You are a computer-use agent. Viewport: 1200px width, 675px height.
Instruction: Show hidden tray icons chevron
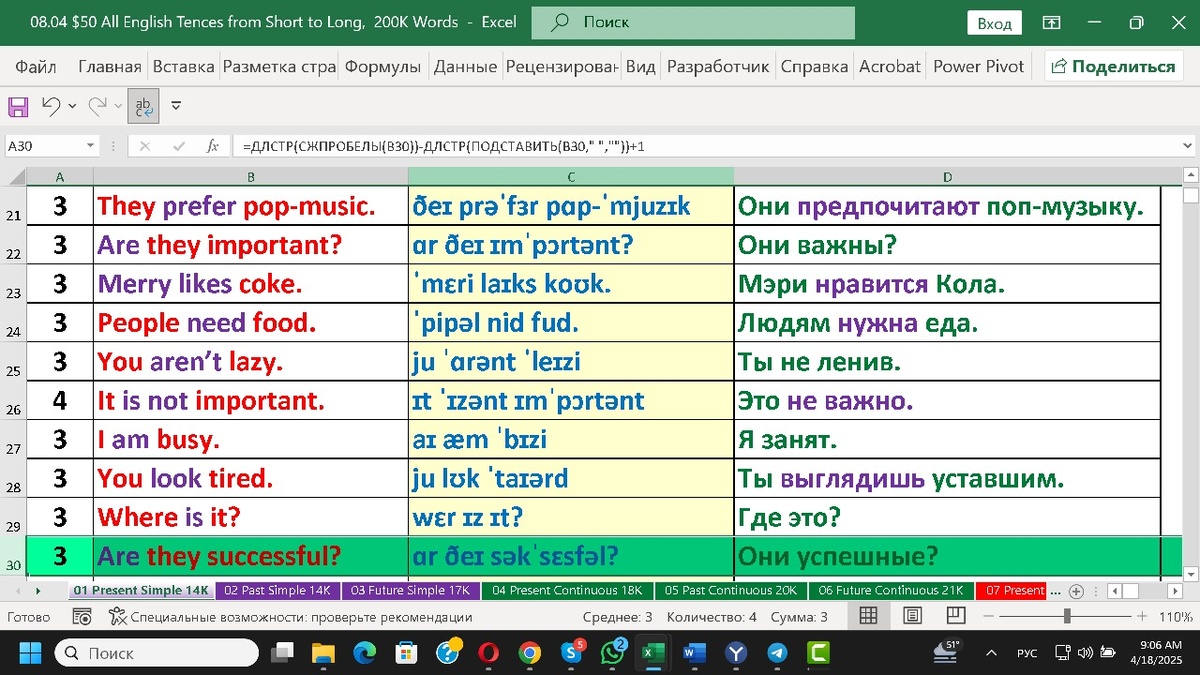[992, 653]
